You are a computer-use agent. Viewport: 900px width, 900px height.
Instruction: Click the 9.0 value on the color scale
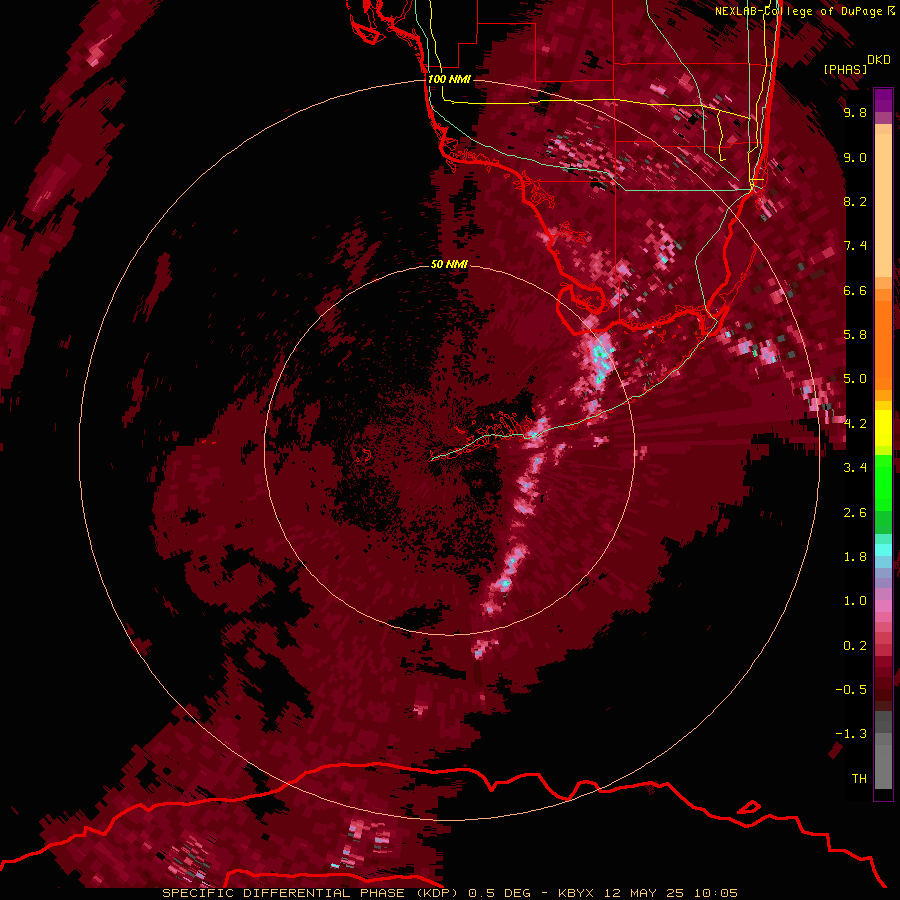(855, 157)
